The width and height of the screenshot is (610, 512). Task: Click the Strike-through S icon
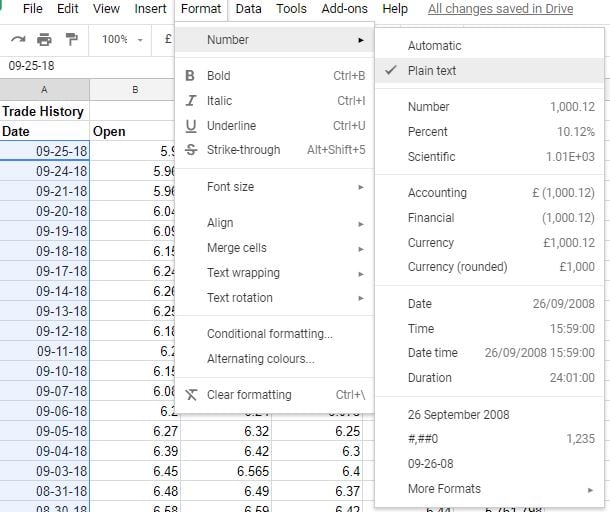coord(190,150)
